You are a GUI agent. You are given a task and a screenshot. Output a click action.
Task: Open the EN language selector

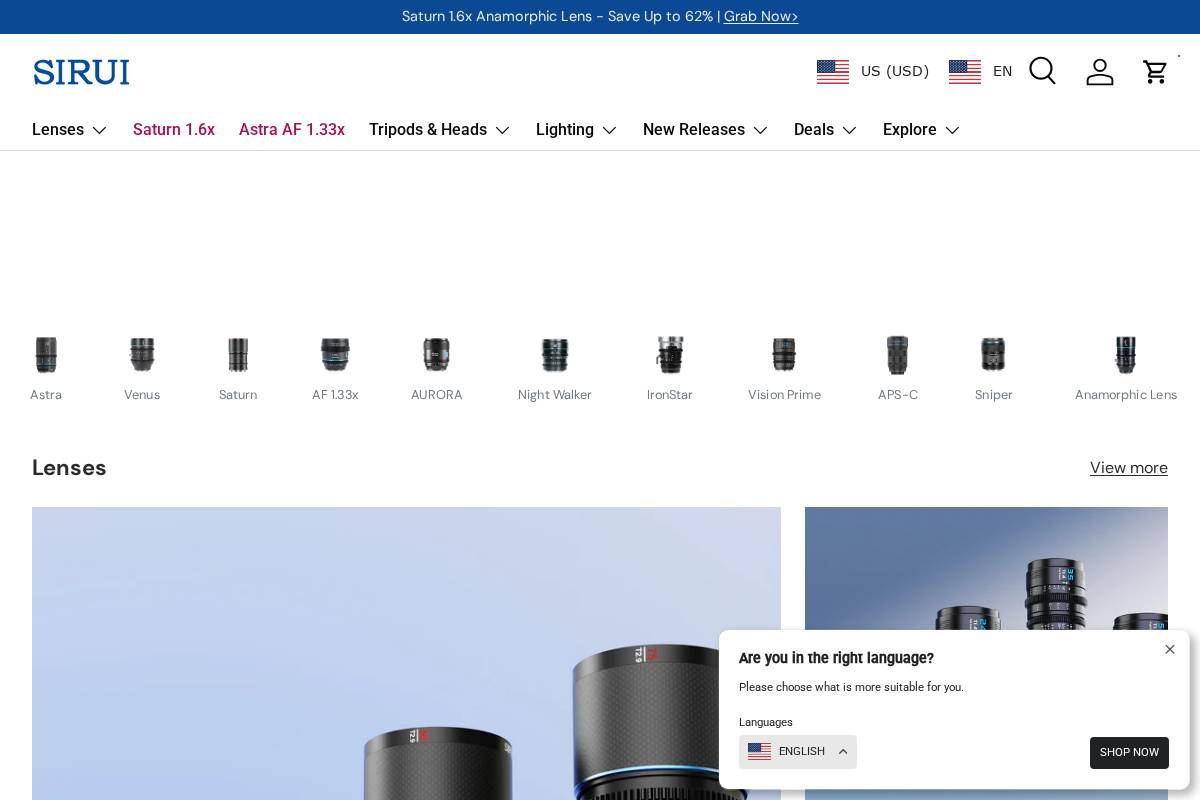tap(981, 71)
